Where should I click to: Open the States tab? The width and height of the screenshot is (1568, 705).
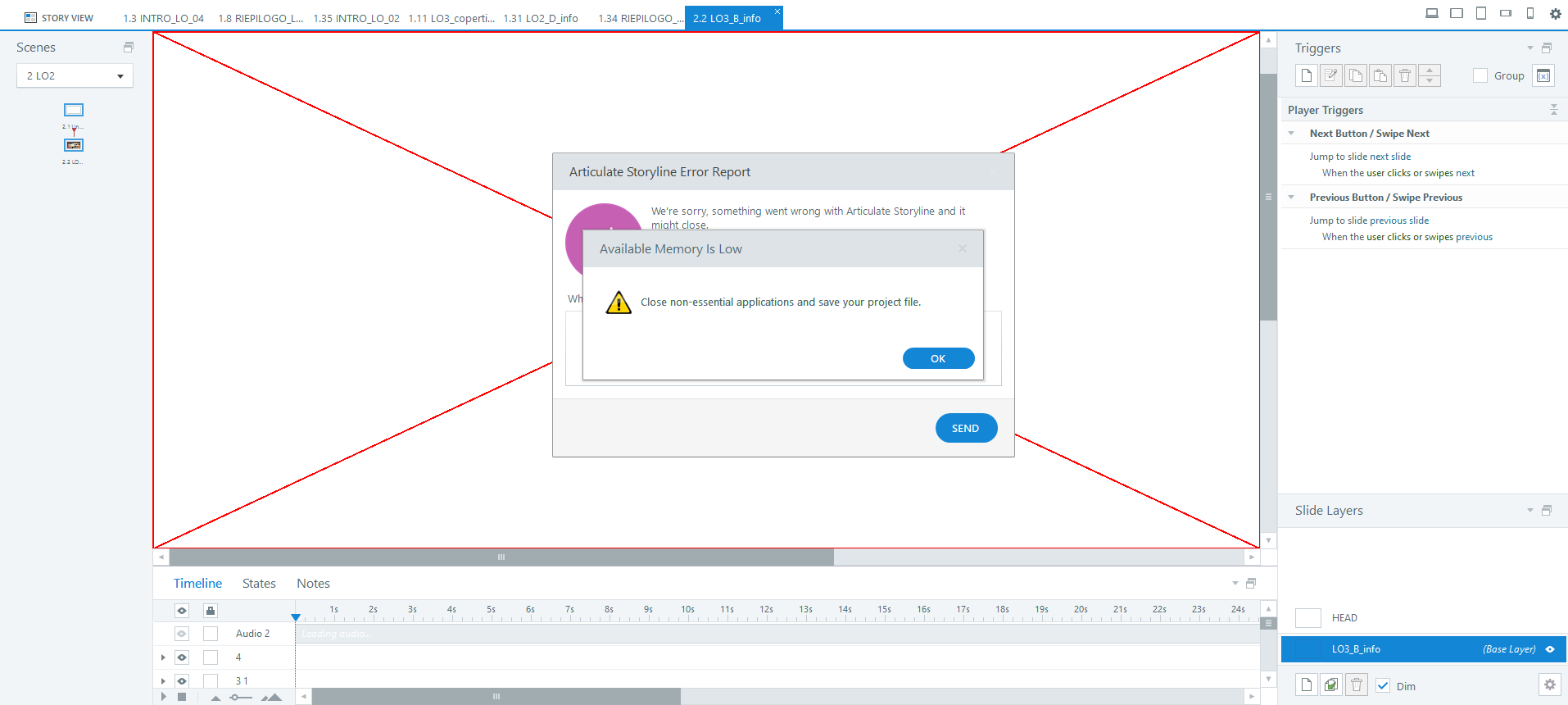click(x=259, y=584)
